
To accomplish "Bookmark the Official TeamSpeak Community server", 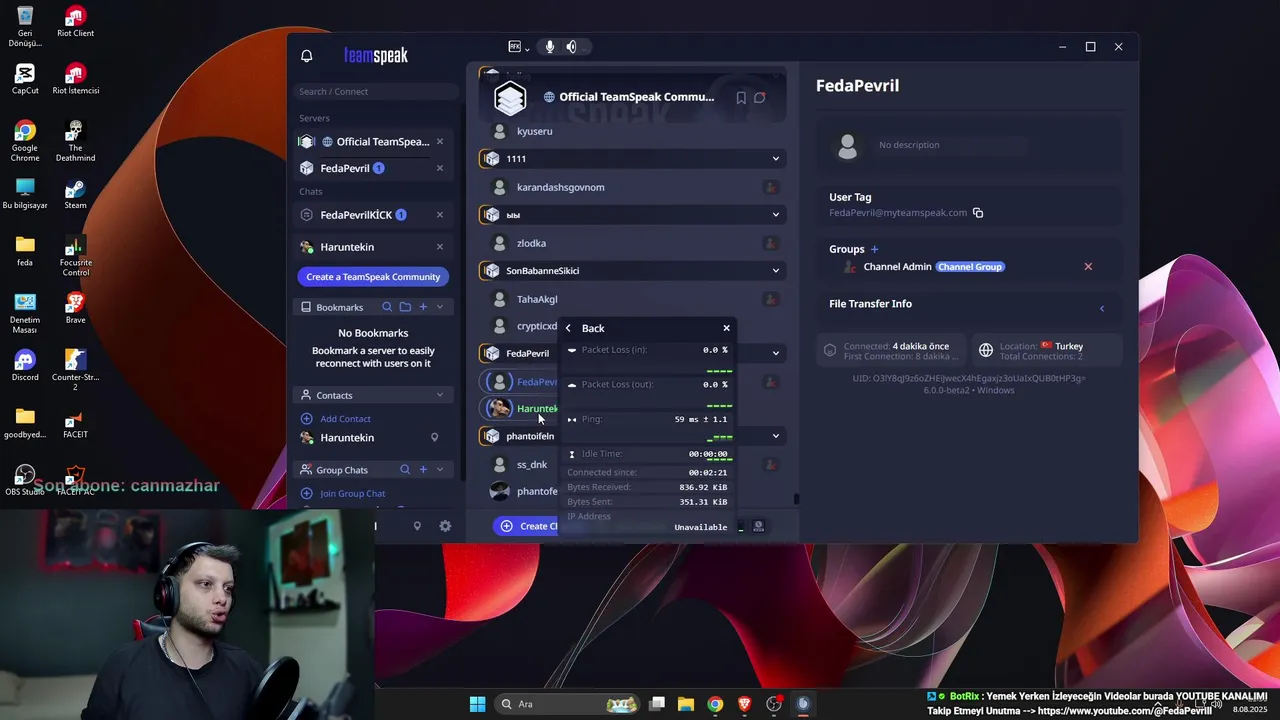I will coord(741,98).
